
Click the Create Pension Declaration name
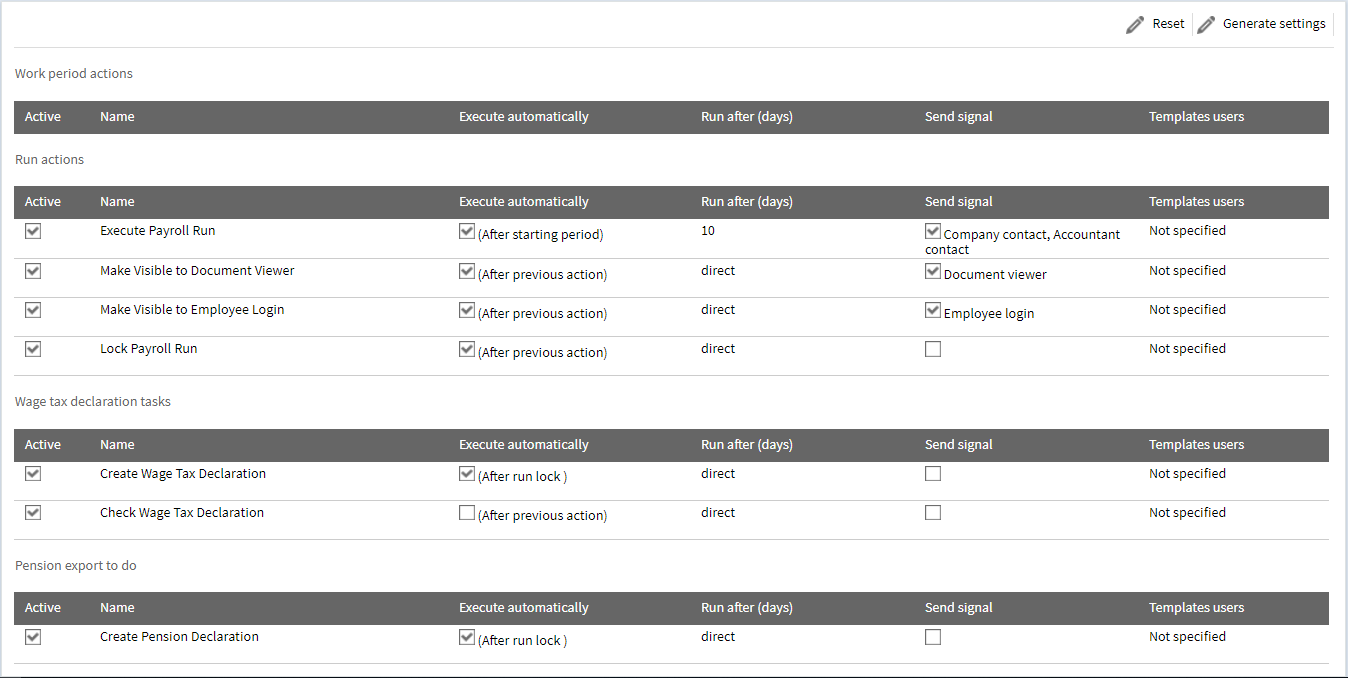(x=179, y=637)
